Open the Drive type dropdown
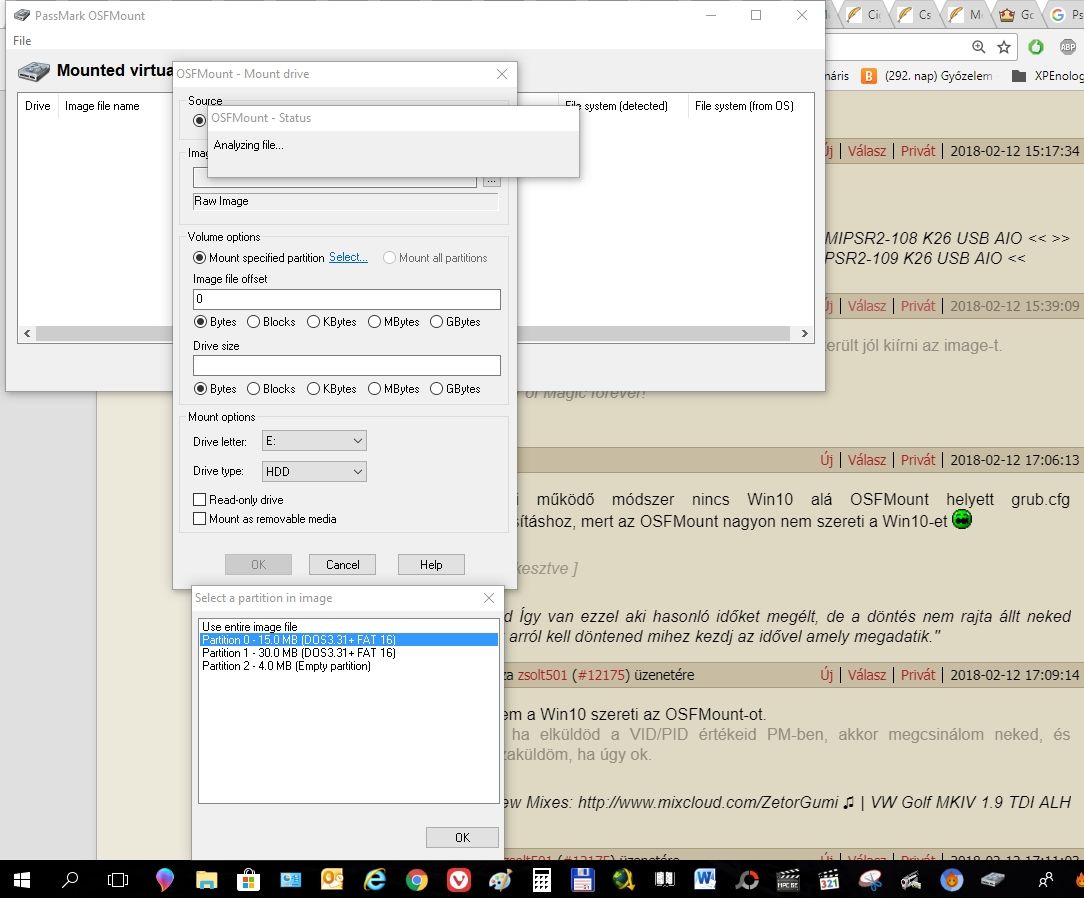The image size is (1084, 898). [314, 471]
